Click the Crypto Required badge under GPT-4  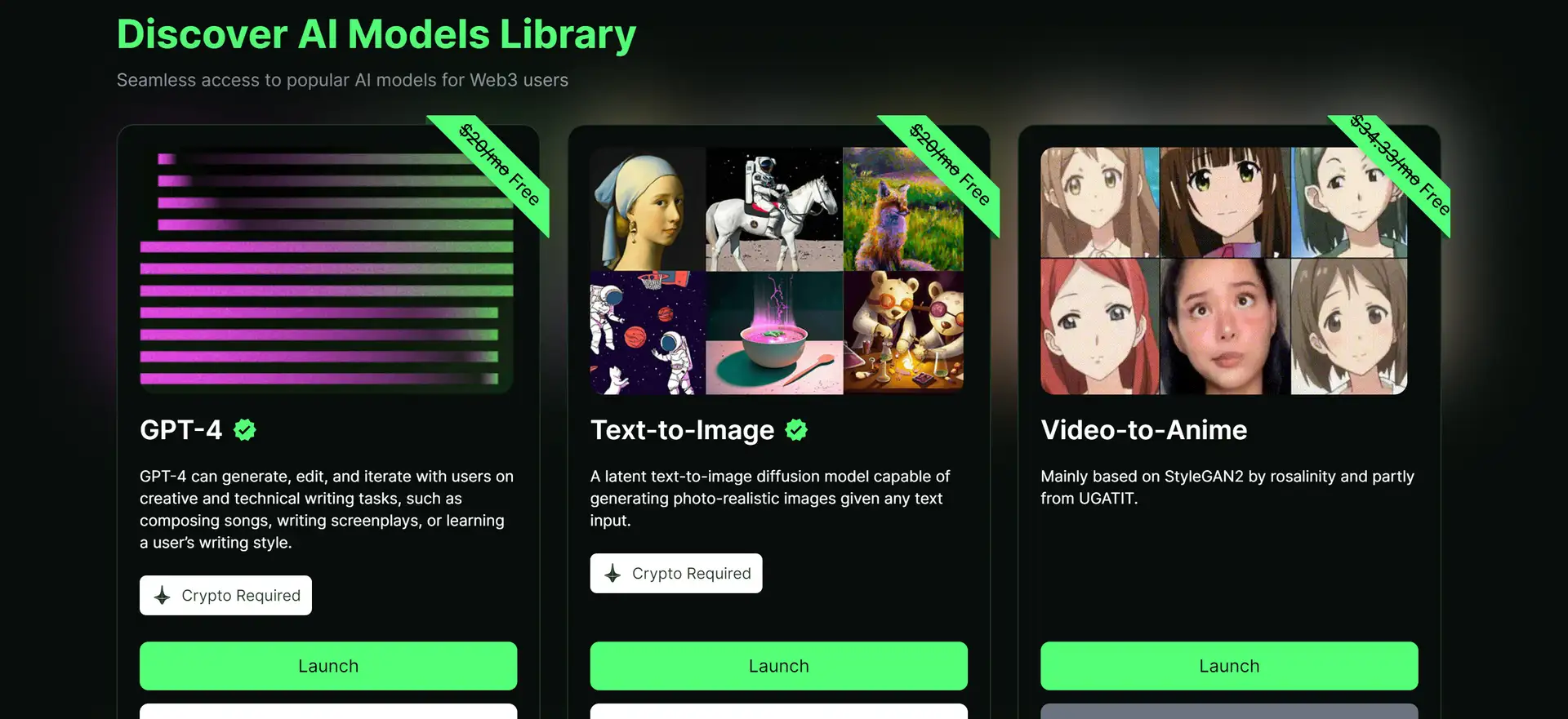[x=225, y=596]
